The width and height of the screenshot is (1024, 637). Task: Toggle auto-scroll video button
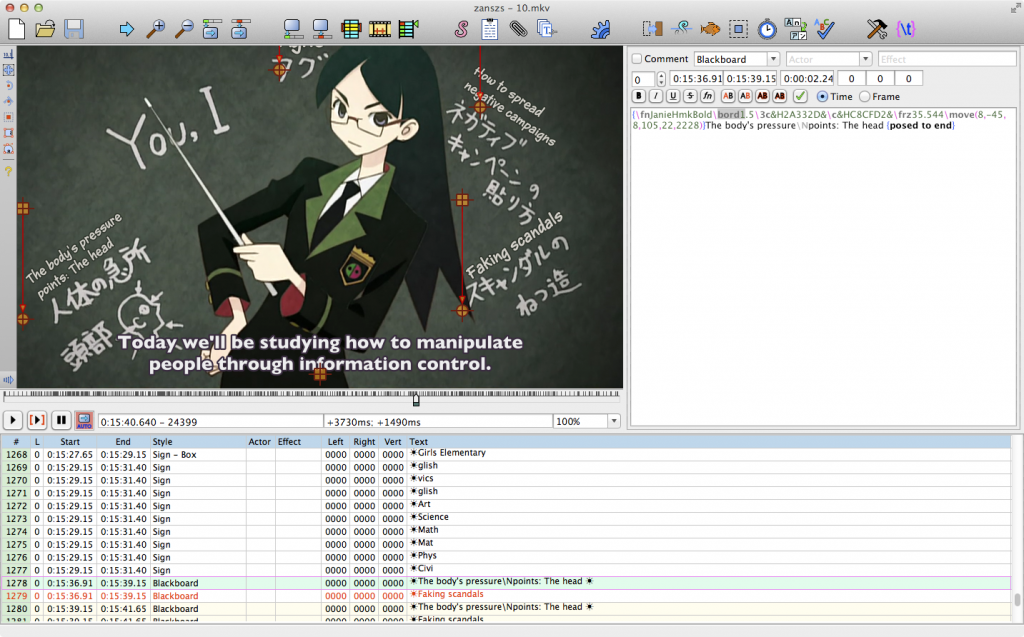pyautogui.click(x=84, y=420)
